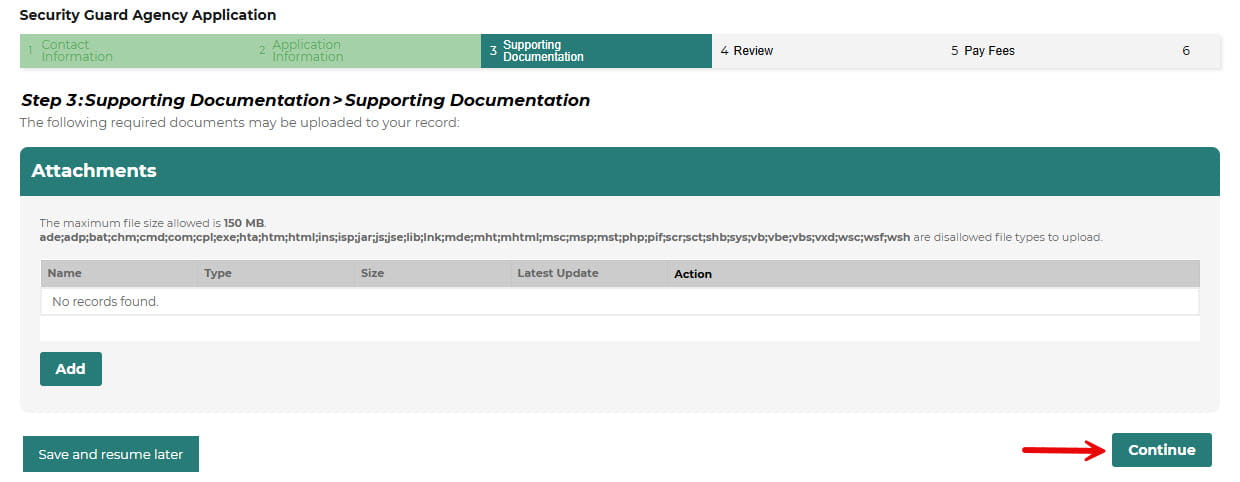Click the Continue button
This screenshot has width=1240, height=482.
[x=1162, y=450]
